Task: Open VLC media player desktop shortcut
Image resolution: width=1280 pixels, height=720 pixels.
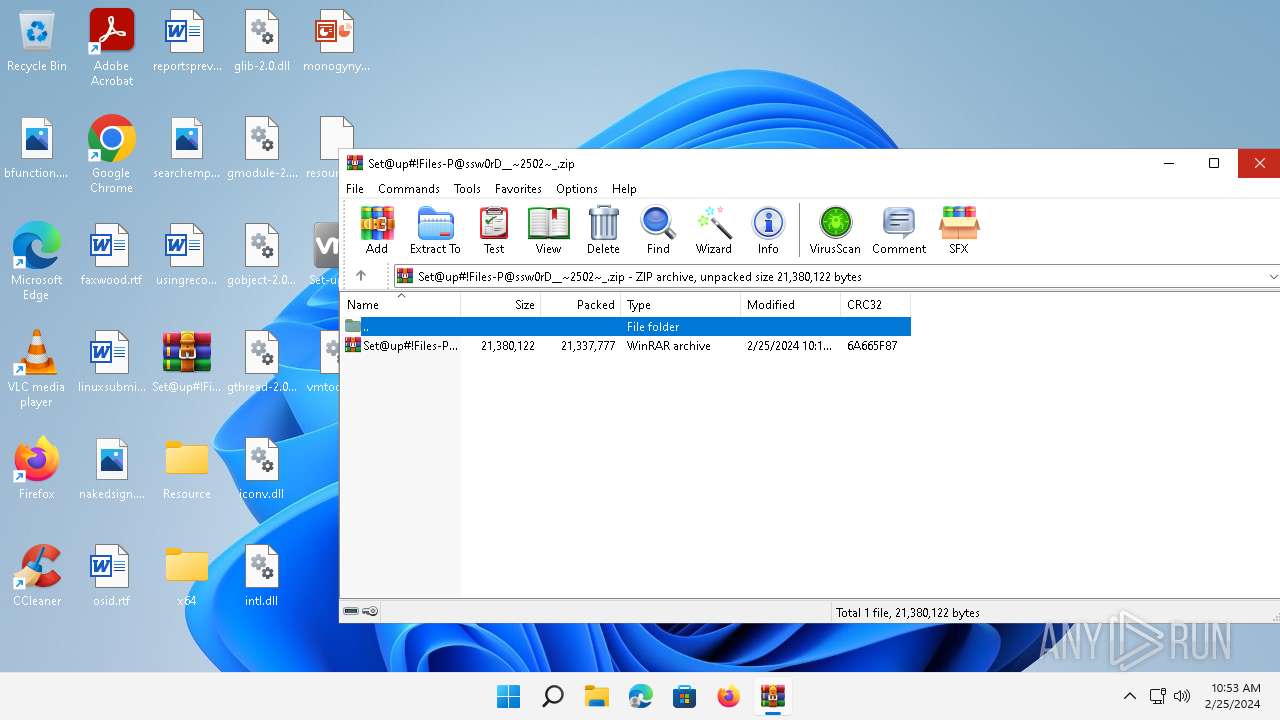Action: tap(37, 368)
